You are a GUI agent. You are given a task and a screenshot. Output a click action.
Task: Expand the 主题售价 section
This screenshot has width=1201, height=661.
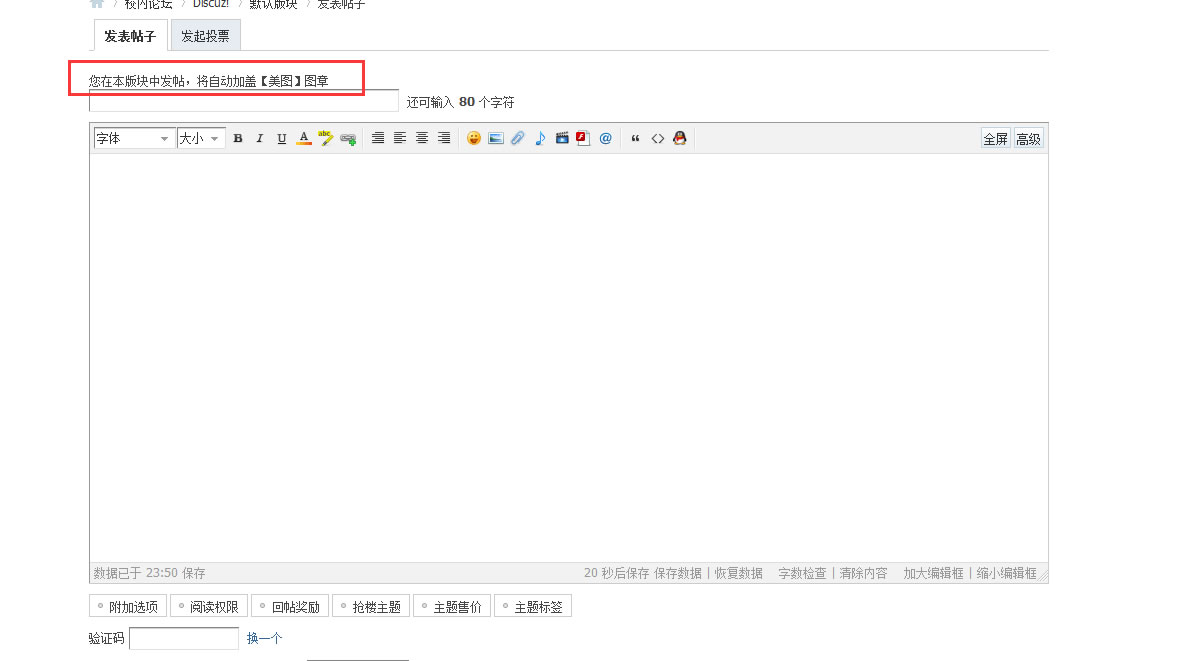click(452, 607)
